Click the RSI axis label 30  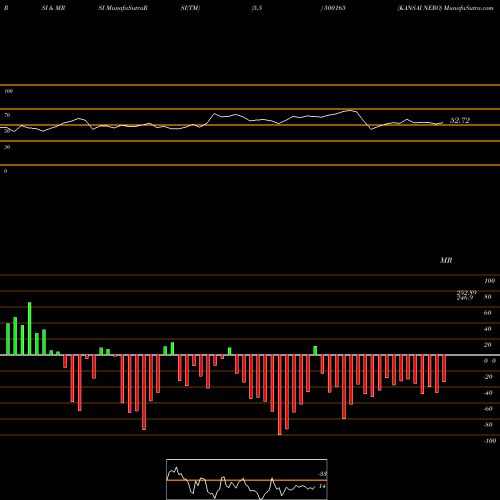pyautogui.click(x=7, y=147)
